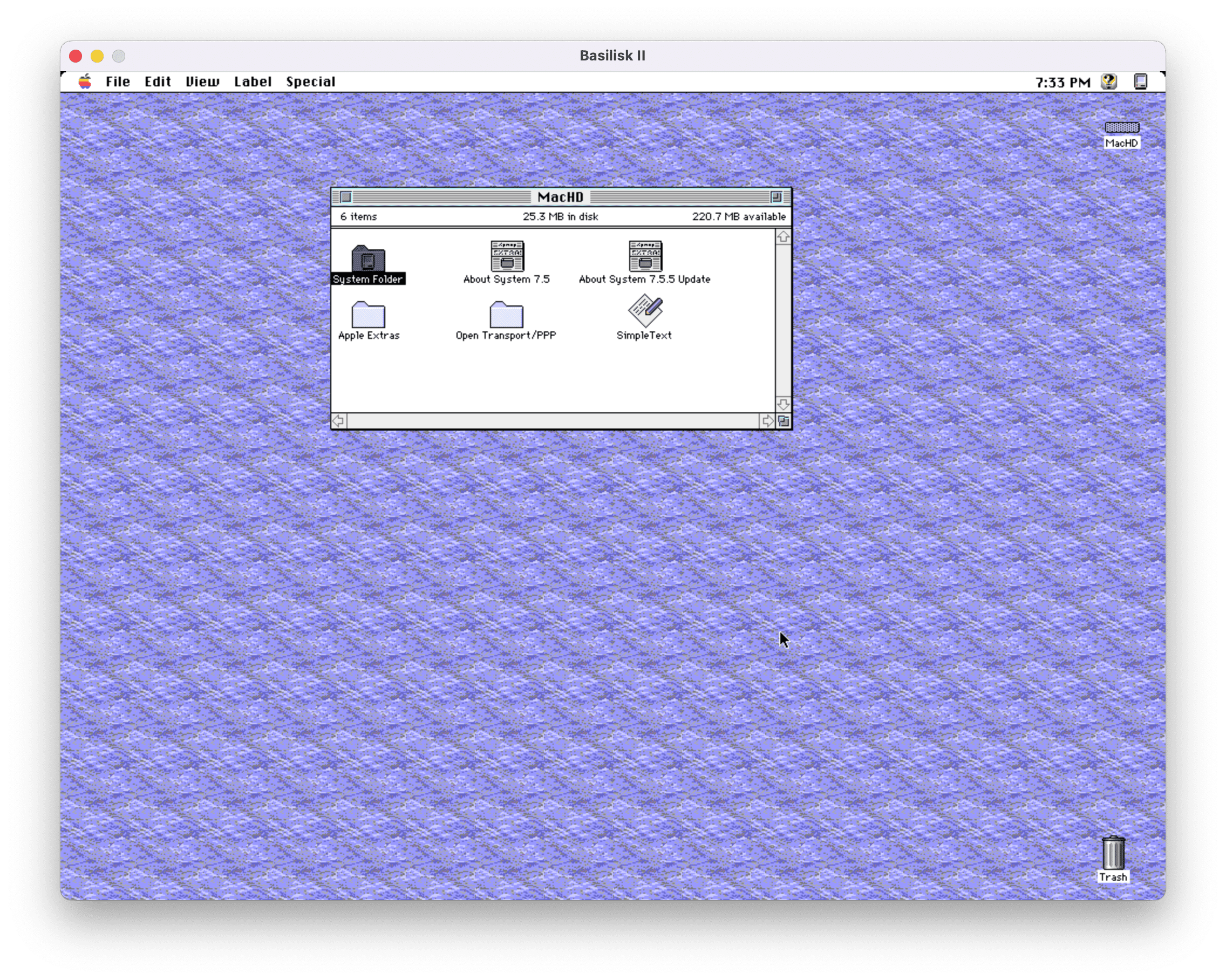Click the MacHD window scroll up arrow
The image size is (1226, 980).
(x=783, y=237)
